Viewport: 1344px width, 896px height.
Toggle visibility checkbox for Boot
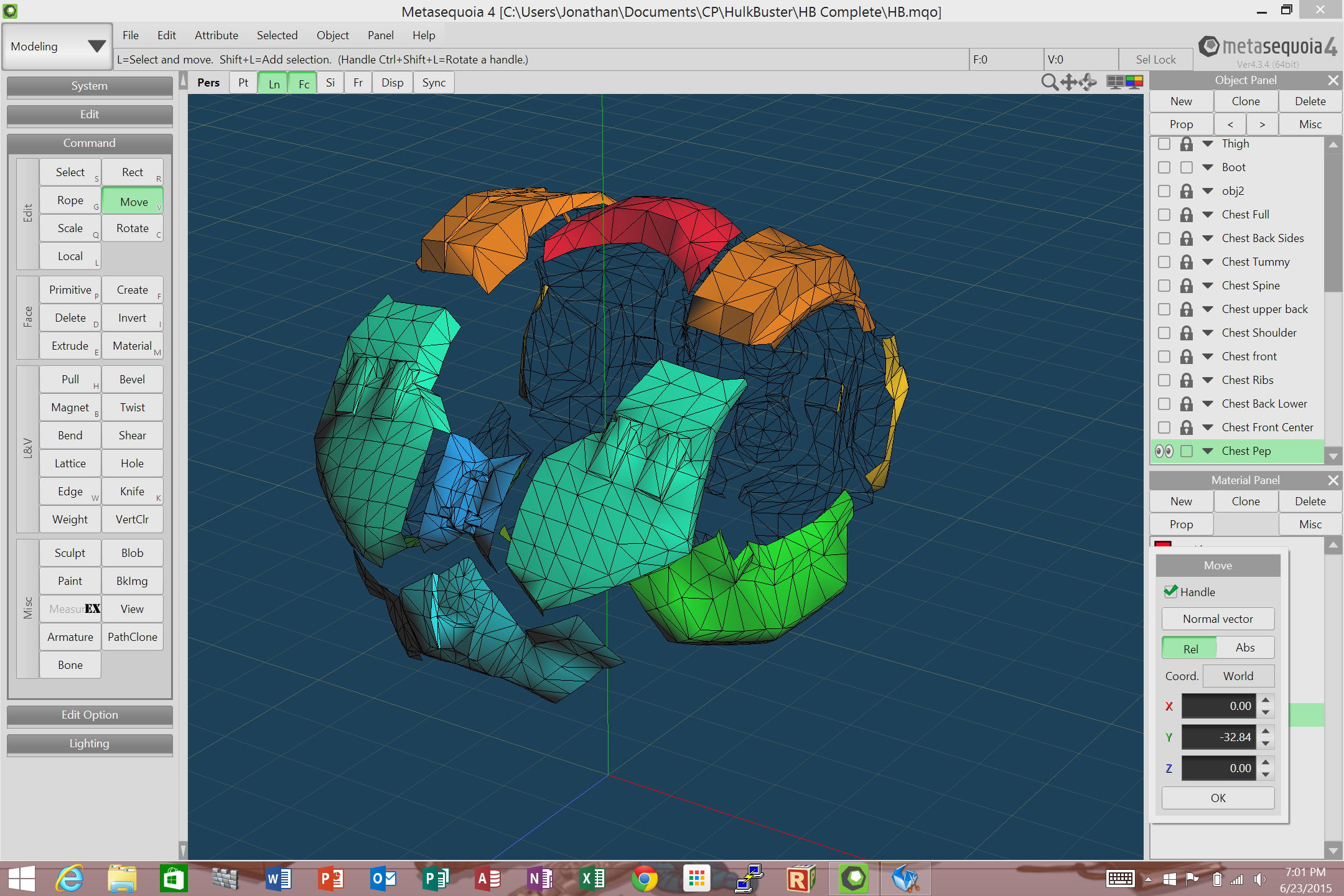(1164, 167)
